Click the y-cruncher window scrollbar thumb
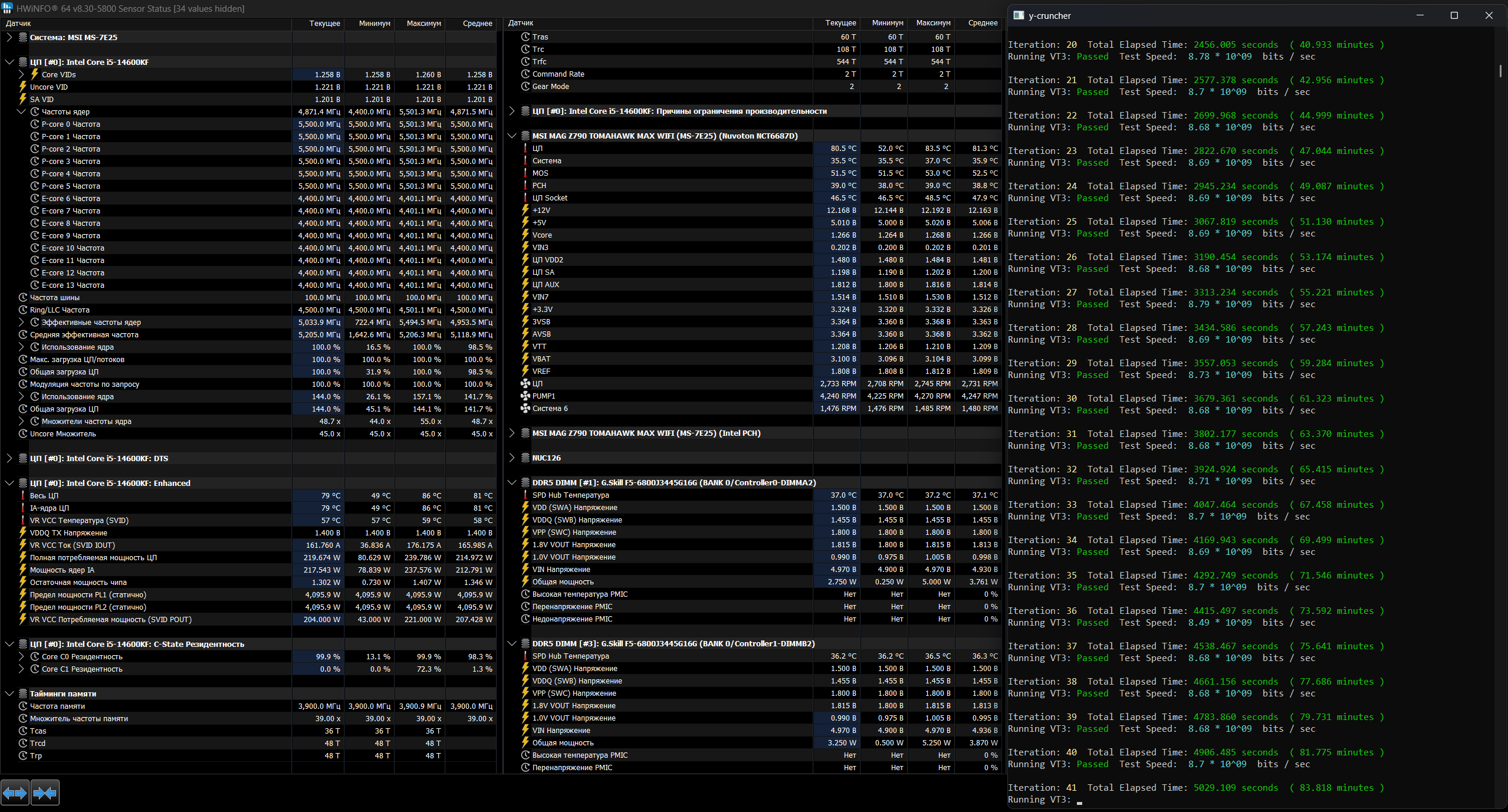 coord(1500,71)
